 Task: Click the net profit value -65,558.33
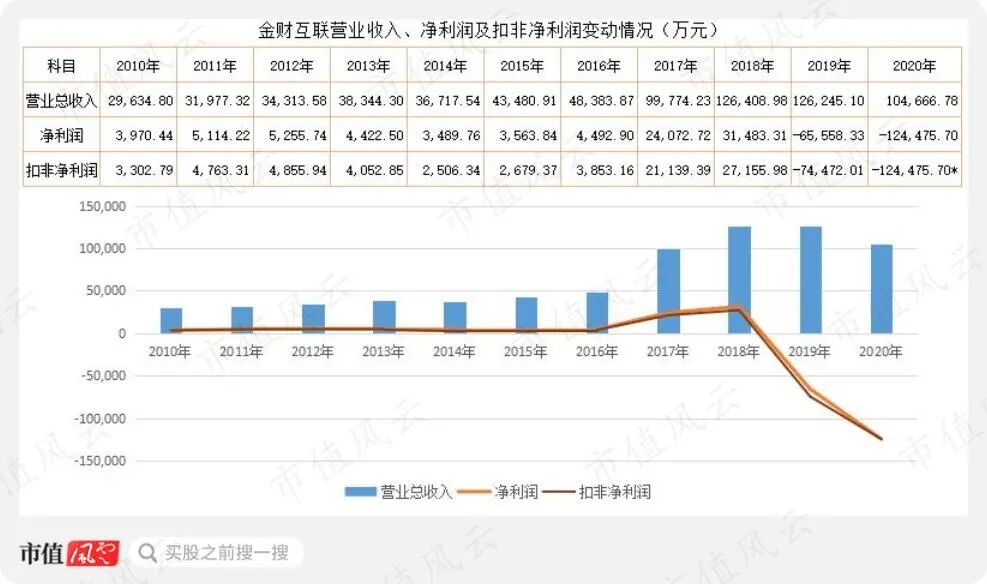[829, 135]
